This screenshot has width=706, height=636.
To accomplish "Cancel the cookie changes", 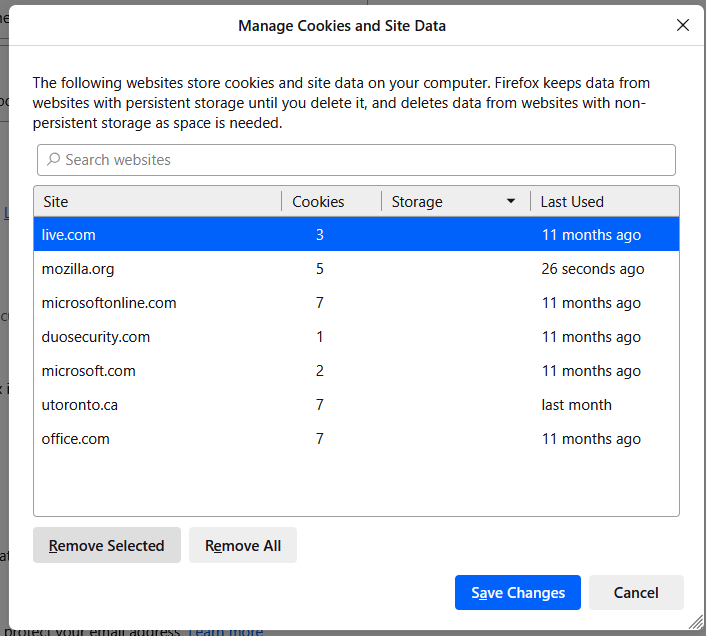I will tap(636, 593).
